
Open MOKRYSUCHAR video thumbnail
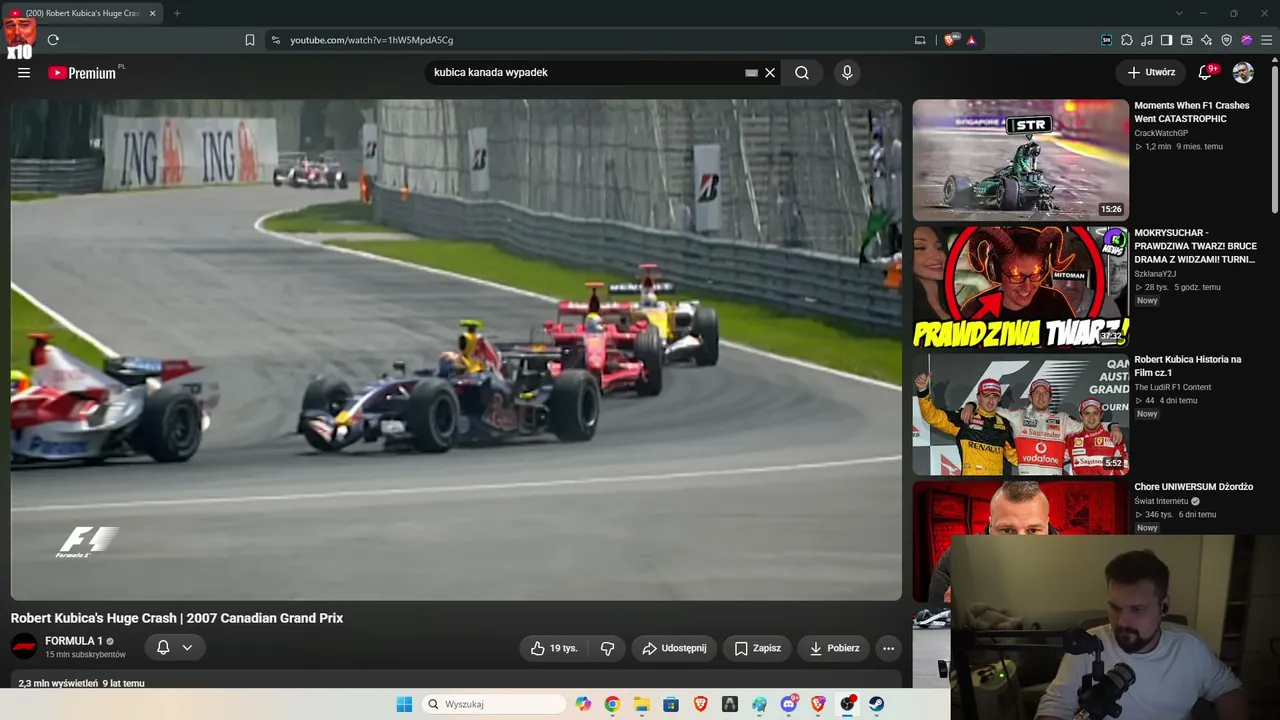(1020, 287)
